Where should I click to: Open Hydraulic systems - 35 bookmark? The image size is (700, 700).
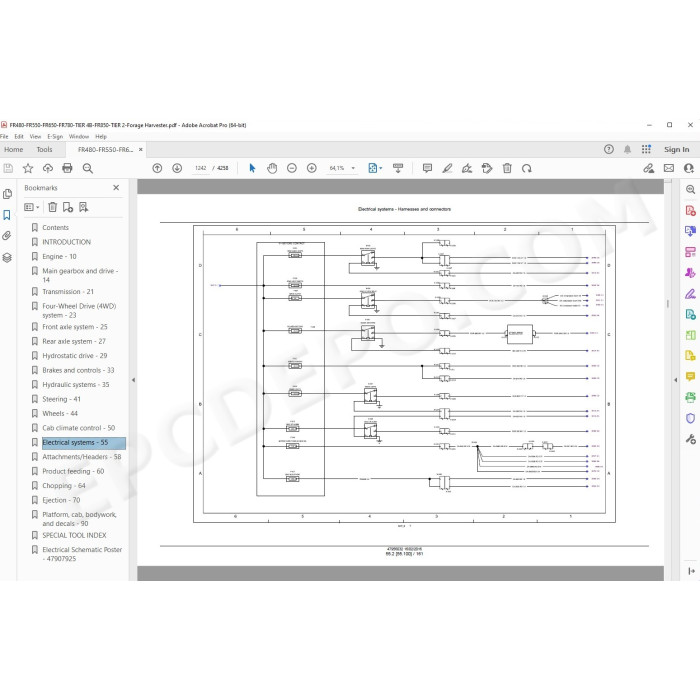pyautogui.click(x=75, y=384)
